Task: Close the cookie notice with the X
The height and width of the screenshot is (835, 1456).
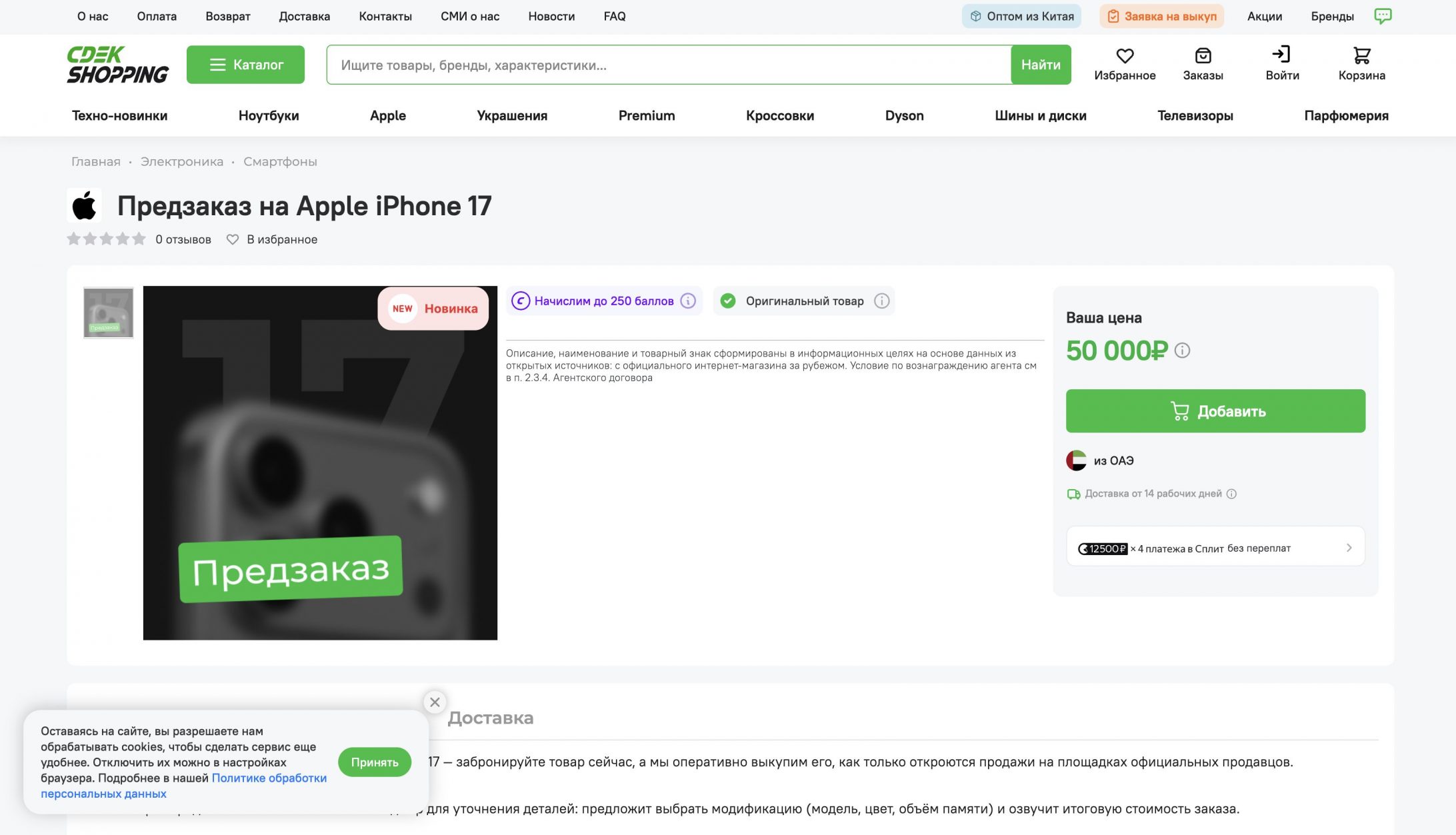Action: coord(435,702)
